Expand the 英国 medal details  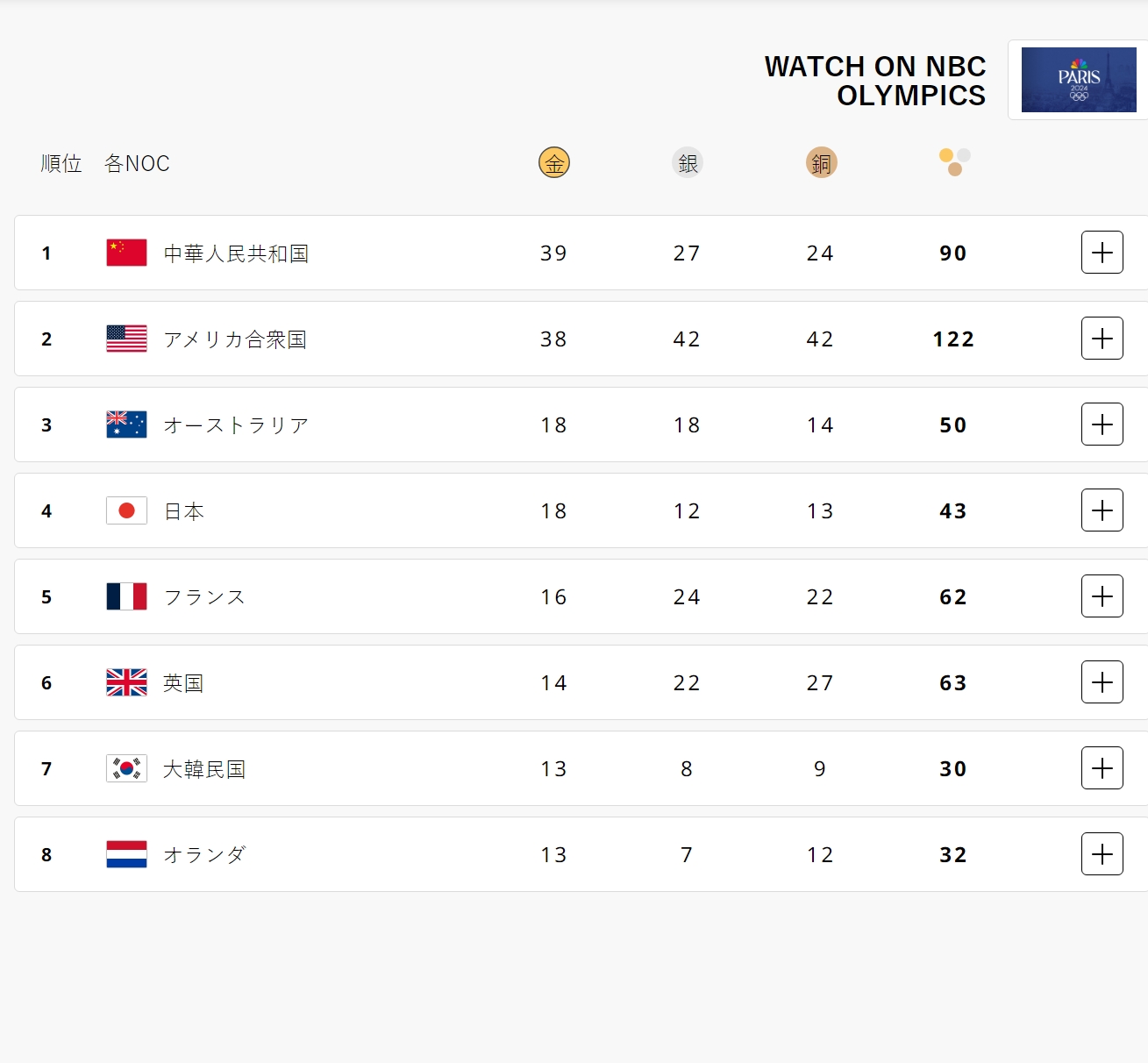(1102, 682)
